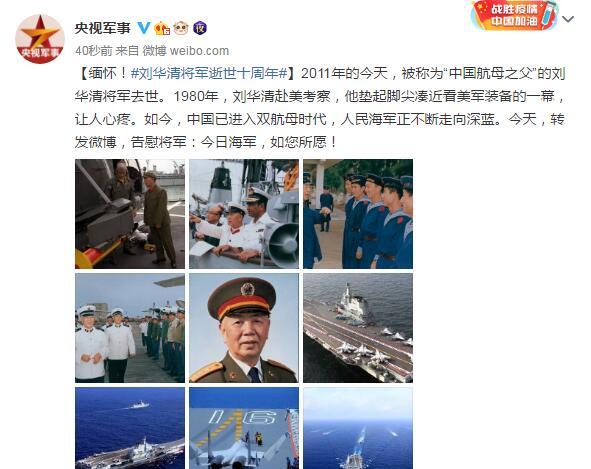The image size is (591, 469).
Task: Open the 央视军事 profile avatar
Action: pyautogui.click(x=40, y=39)
